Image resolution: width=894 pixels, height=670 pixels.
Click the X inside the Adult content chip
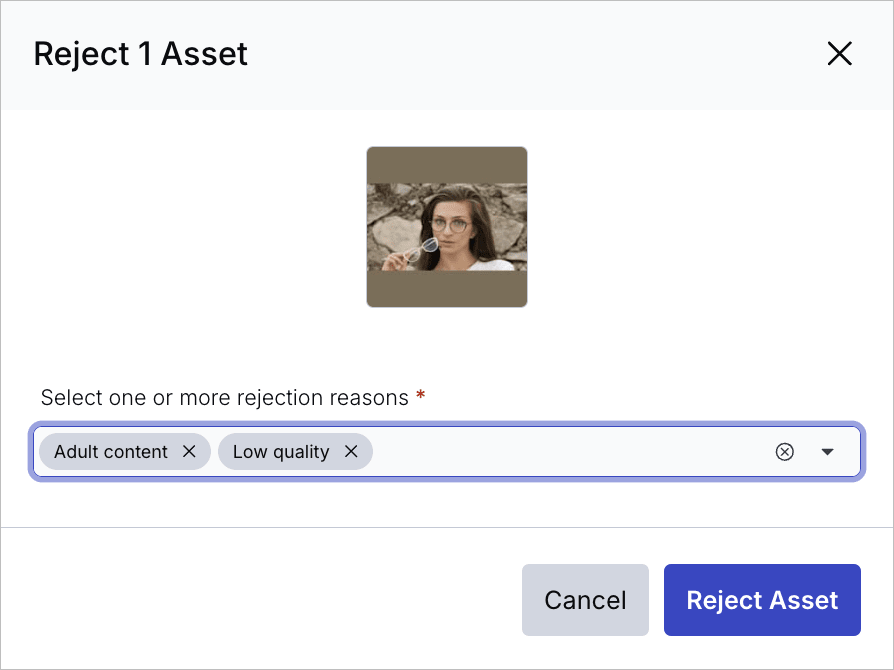pyautogui.click(x=189, y=451)
